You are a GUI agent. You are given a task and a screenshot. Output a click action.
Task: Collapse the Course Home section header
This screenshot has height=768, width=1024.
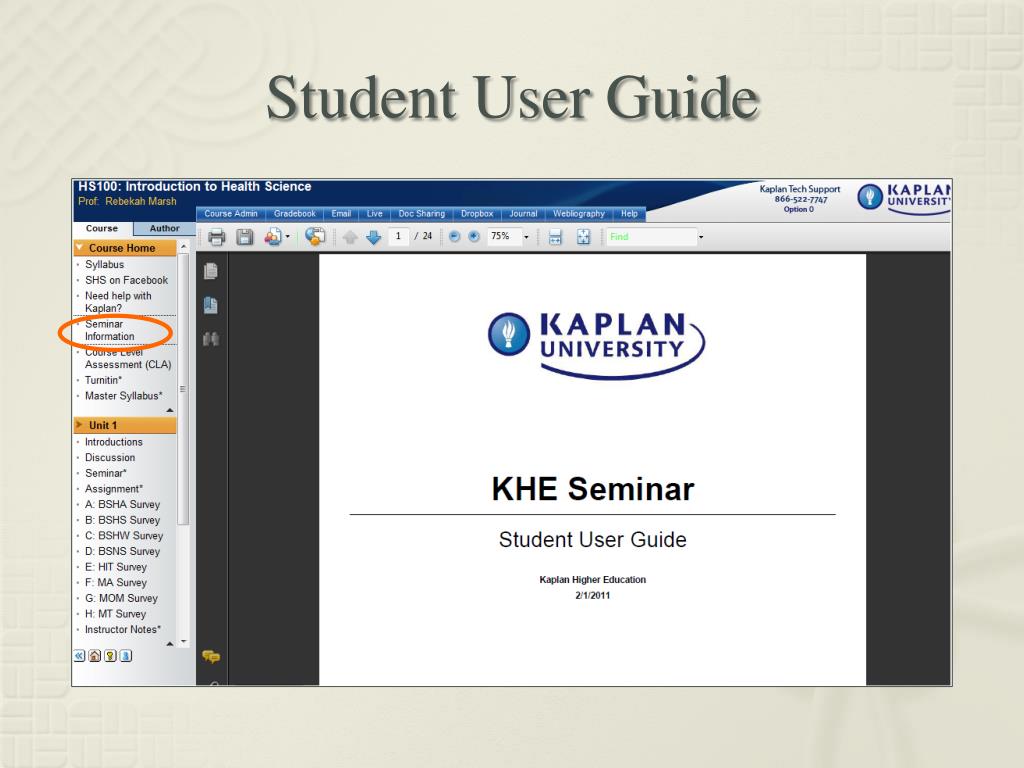125,248
